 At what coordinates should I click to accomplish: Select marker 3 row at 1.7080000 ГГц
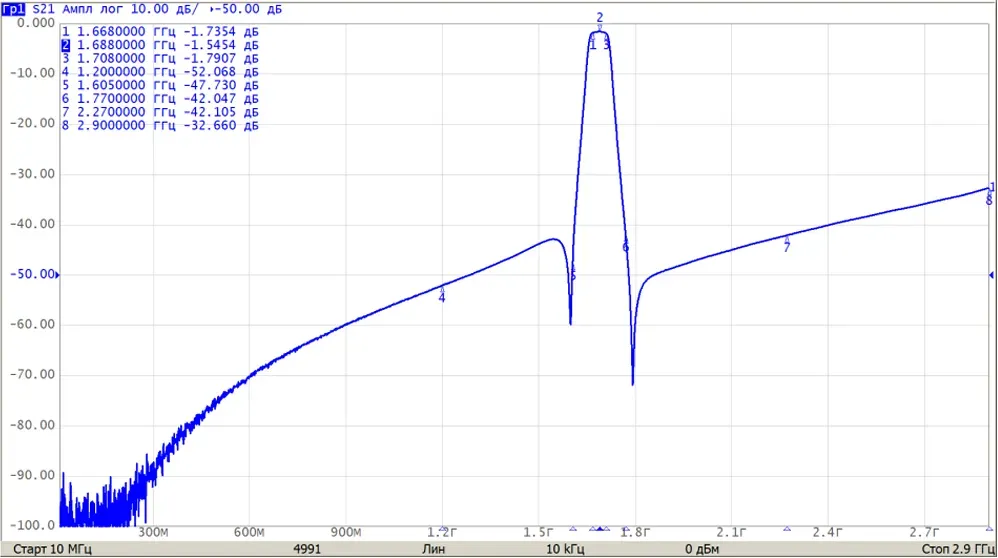[x=160, y=59]
